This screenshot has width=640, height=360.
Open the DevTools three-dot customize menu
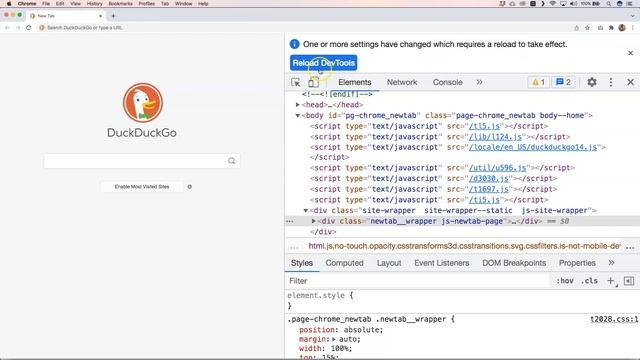[611, 82]
